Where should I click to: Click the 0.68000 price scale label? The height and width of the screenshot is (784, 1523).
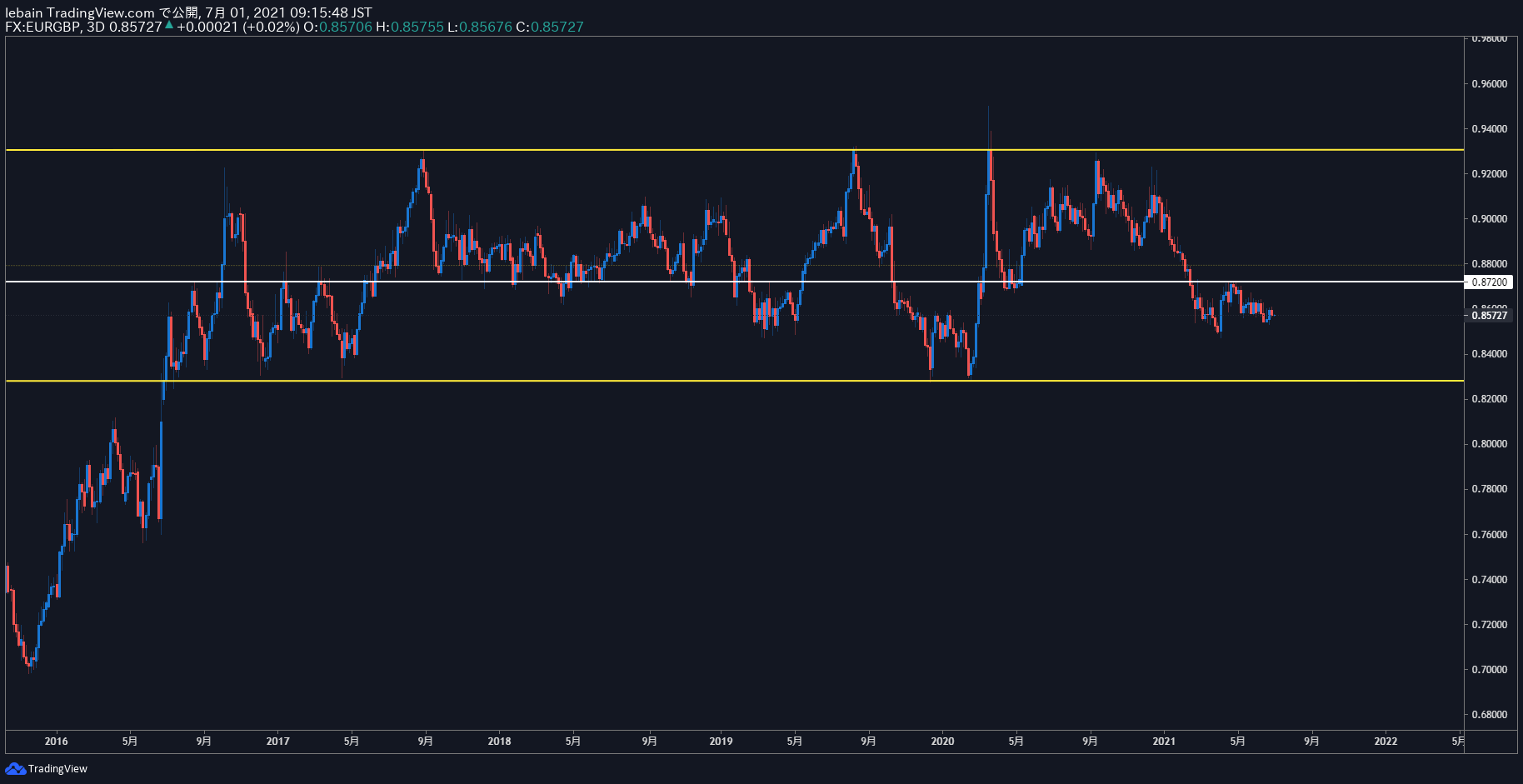1489,715
